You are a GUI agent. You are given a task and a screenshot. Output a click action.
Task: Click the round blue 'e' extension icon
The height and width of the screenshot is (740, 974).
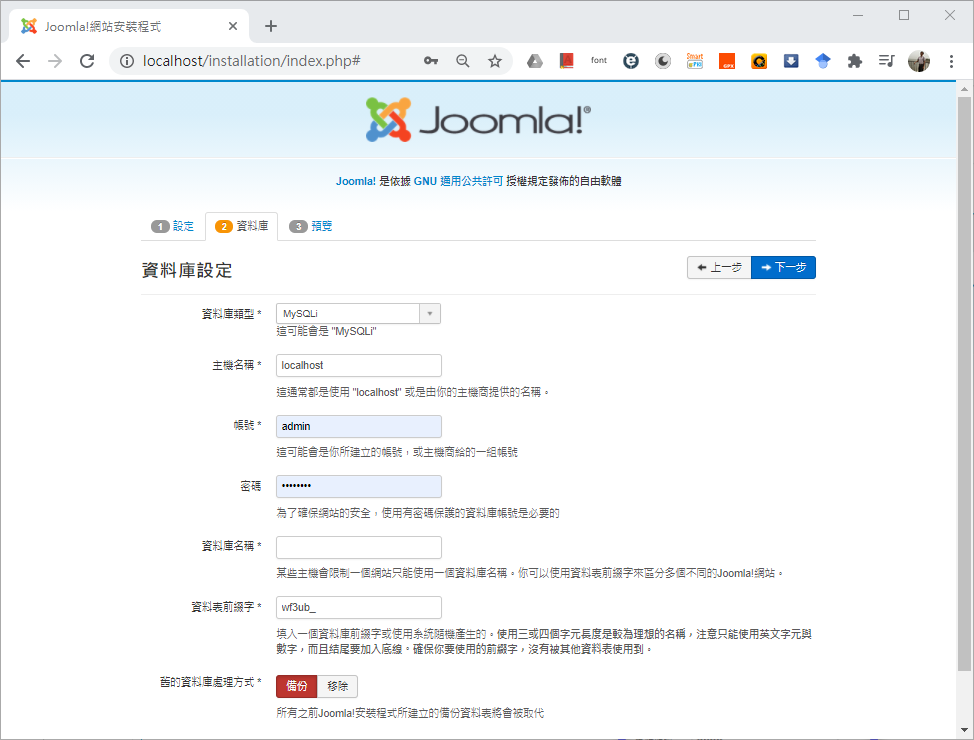click(631, 61)
